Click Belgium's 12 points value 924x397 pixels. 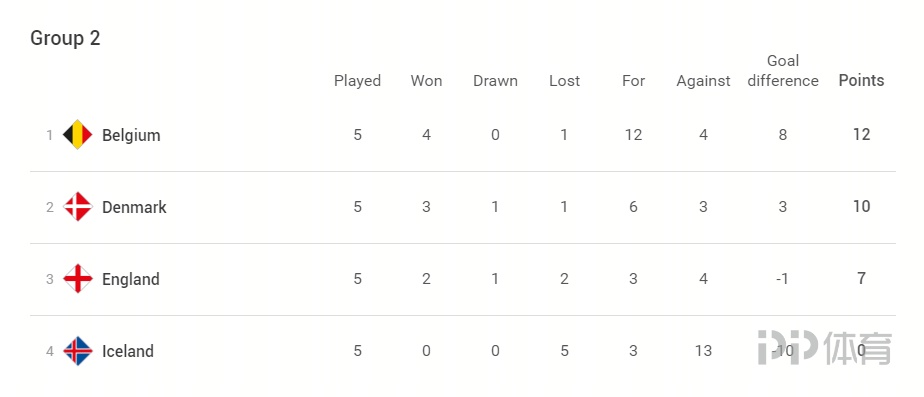pos(862,135)
